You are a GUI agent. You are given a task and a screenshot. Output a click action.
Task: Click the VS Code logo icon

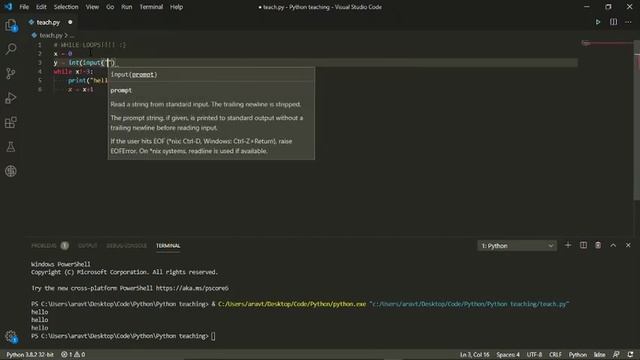coord(9,7)
